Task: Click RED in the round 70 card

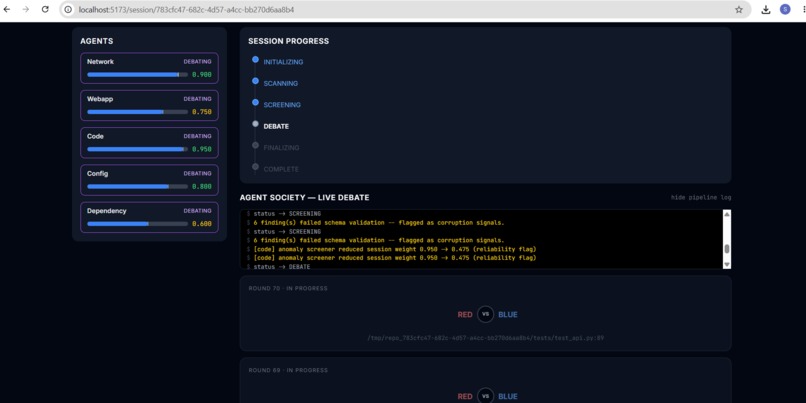Action: pos(465,315)
